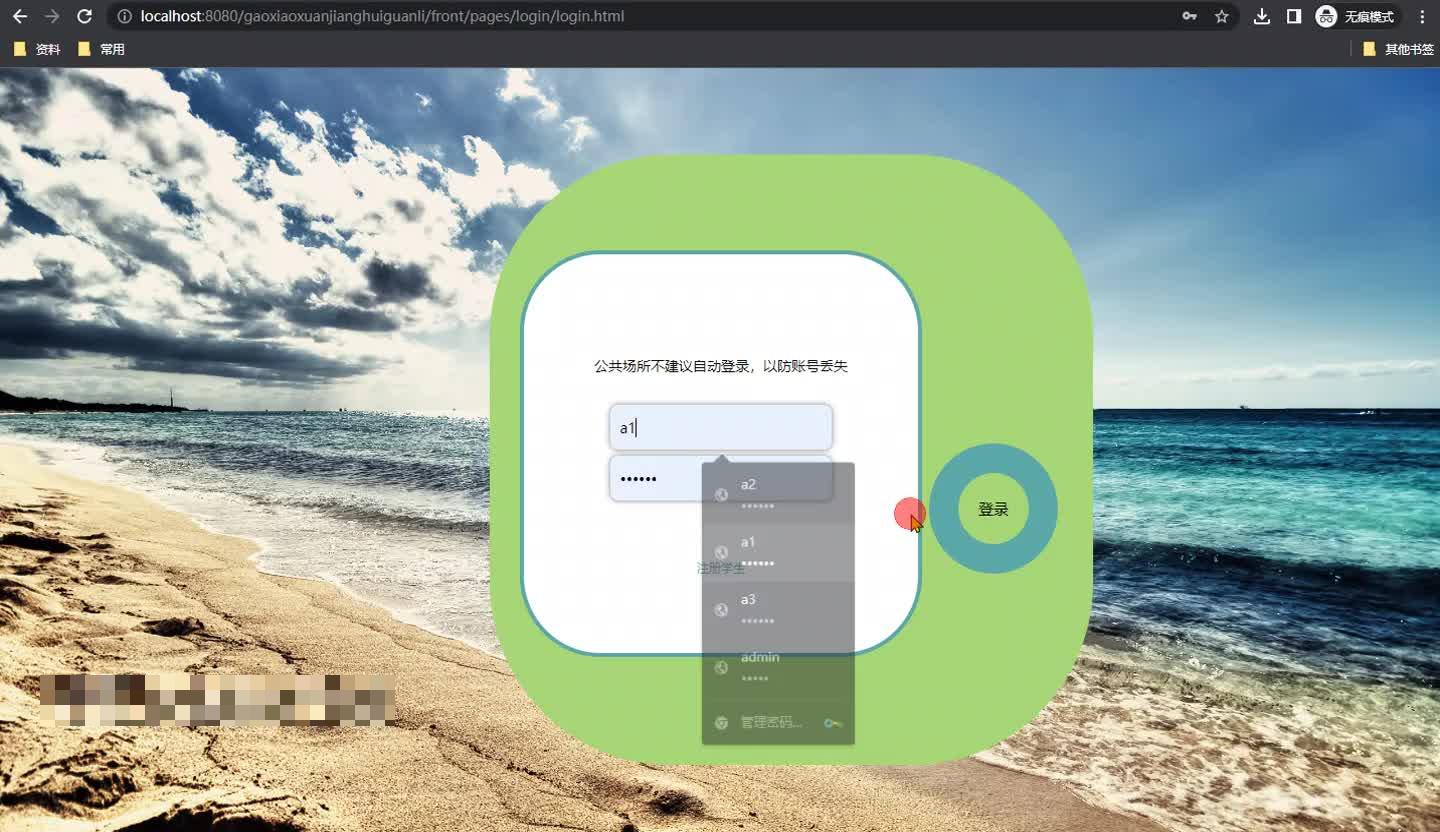Open the 常用 bookmarks folder
This screenshot has width=1440, height=832.
pos(101,49)
